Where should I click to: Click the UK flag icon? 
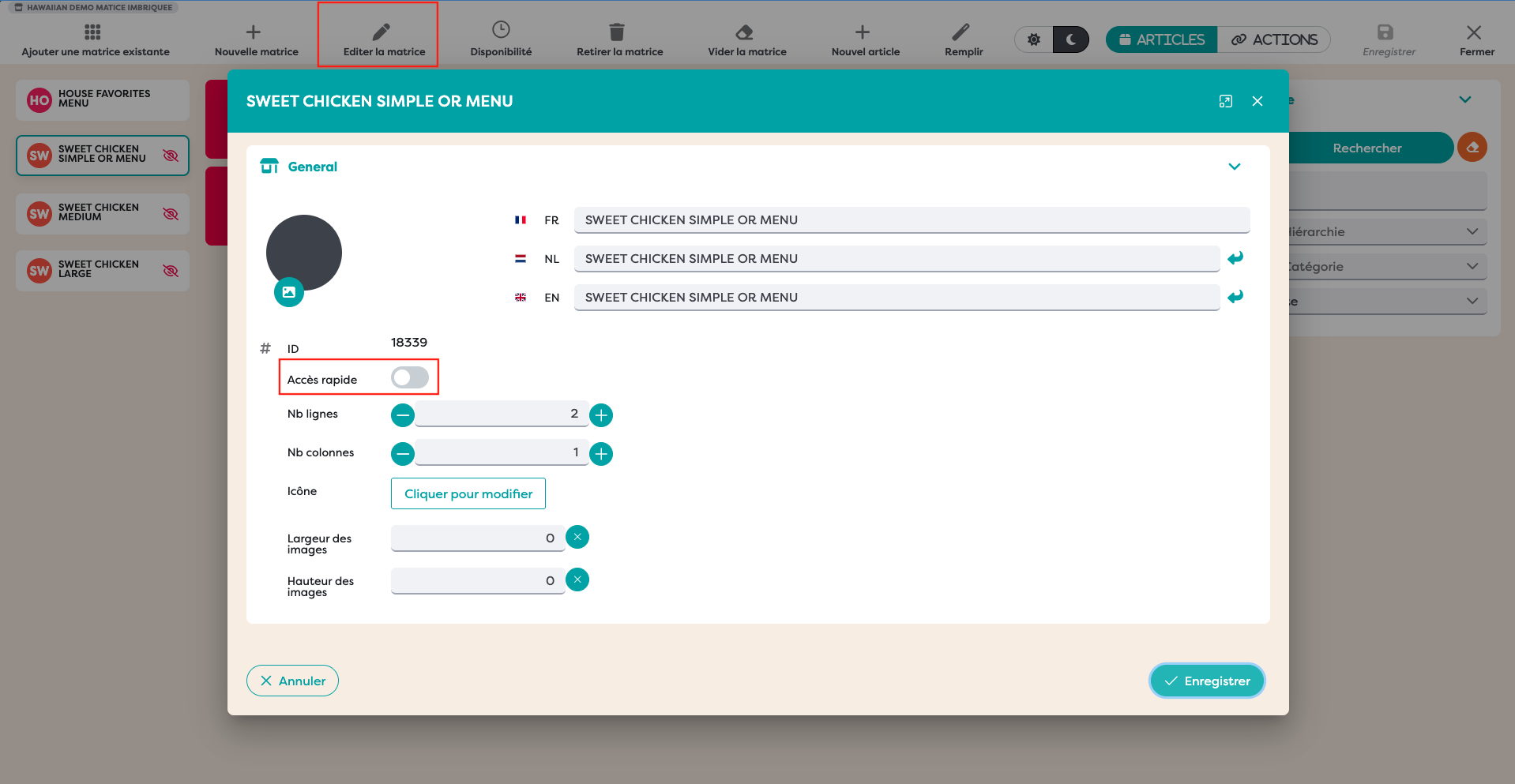[521, 298]
